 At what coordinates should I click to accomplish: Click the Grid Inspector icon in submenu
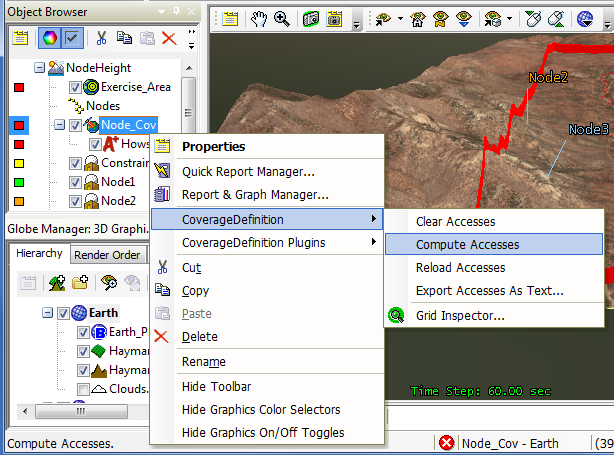[397, 316]
